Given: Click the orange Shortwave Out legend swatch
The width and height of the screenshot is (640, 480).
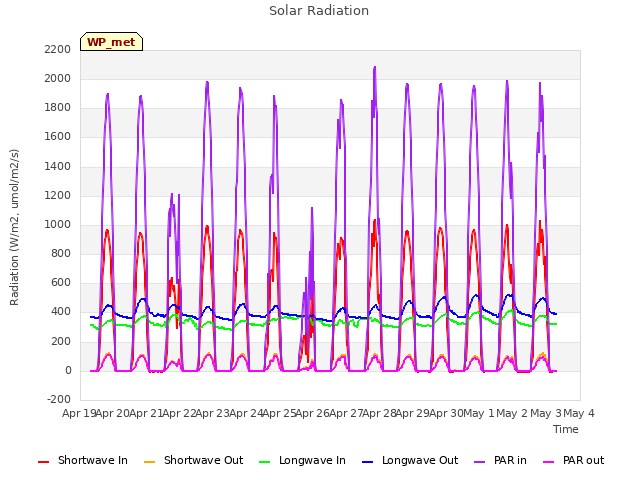Looking at the screenshot, I should [x=149, y=462].
